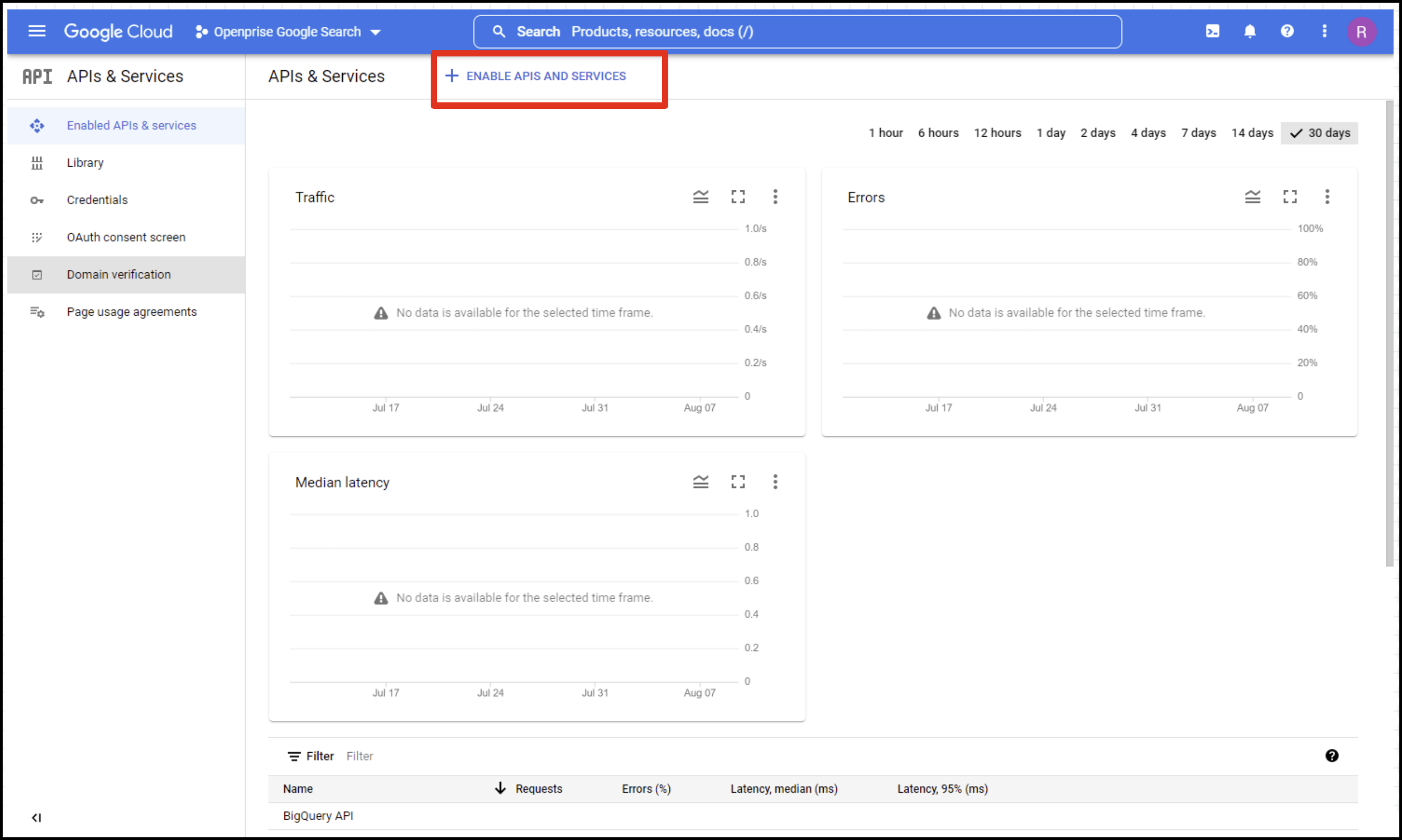The image size is (1402, 840).
Task: Open the account avatar R
Action: (1361, 32)
